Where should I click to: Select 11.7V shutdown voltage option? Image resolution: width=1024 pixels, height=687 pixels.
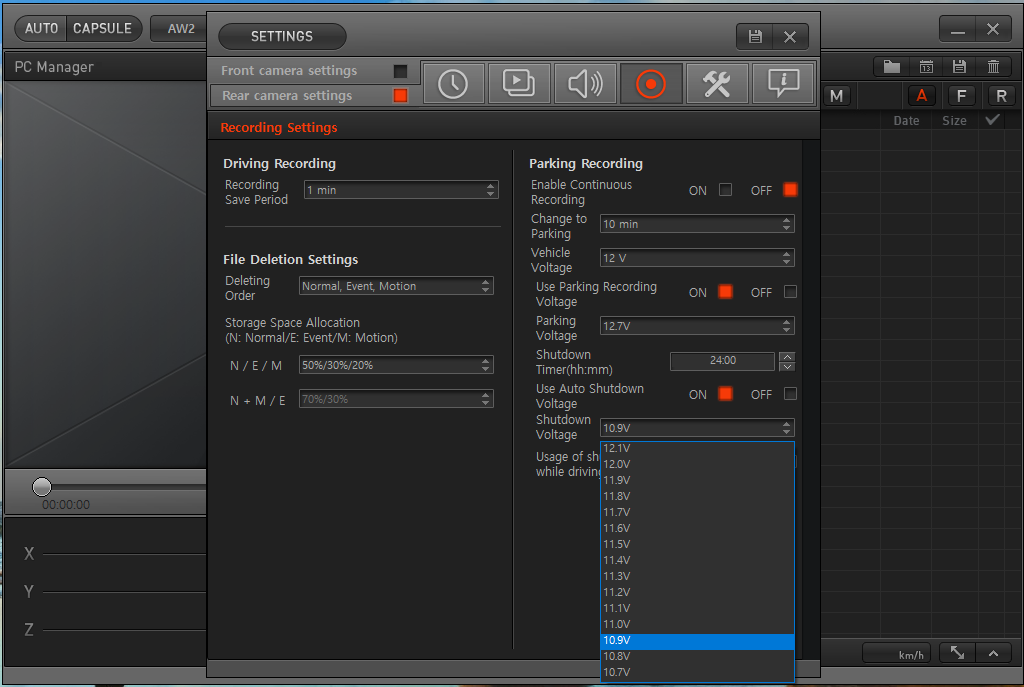pyautogui.click(x=697, y=512)
